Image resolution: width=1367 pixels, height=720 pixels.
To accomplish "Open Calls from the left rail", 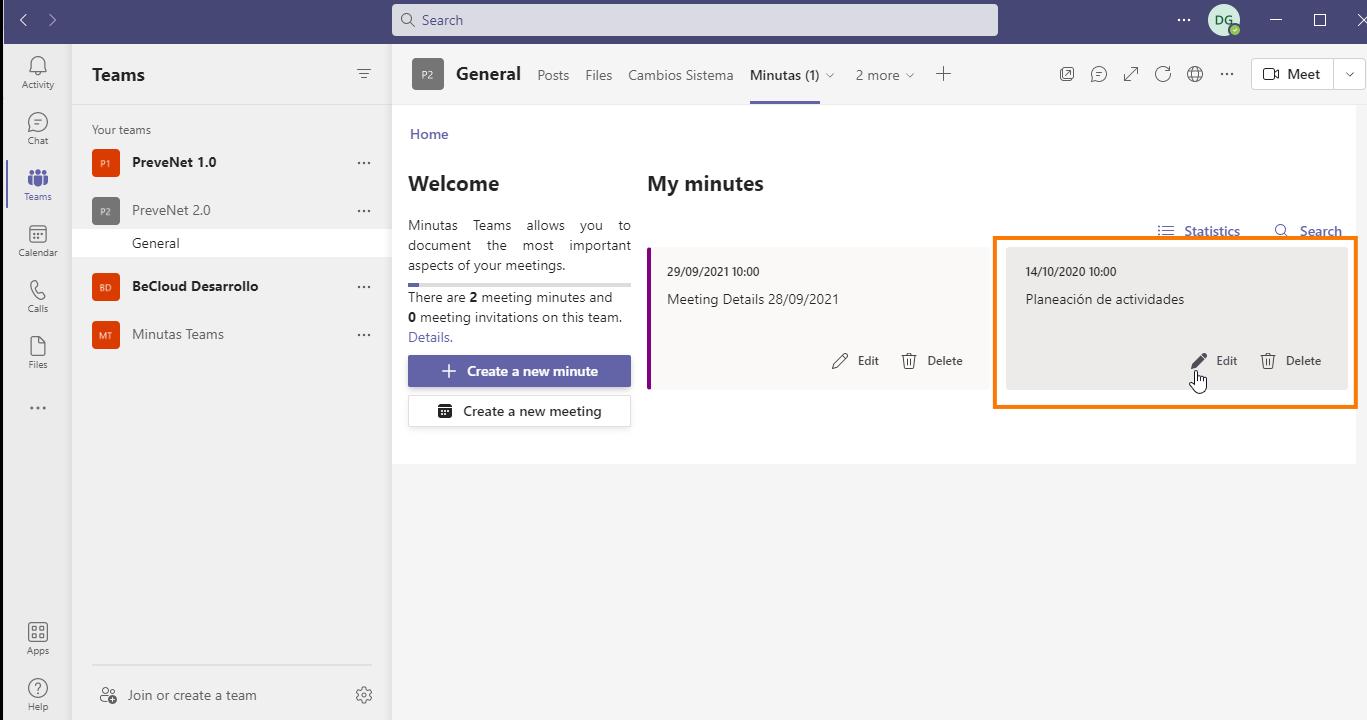I will point(38,297).
